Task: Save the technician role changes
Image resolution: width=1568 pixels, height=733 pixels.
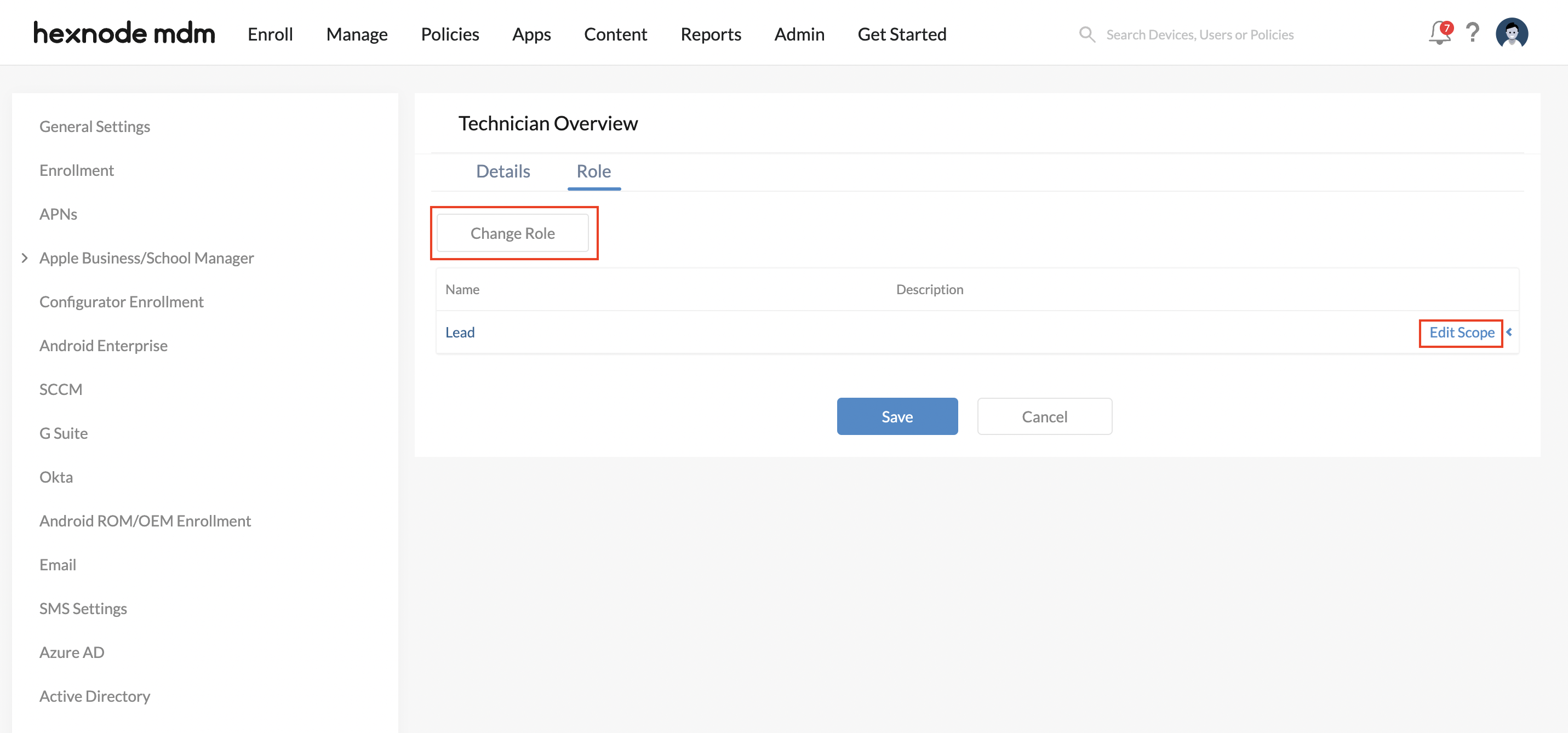Action: (897, 416)
